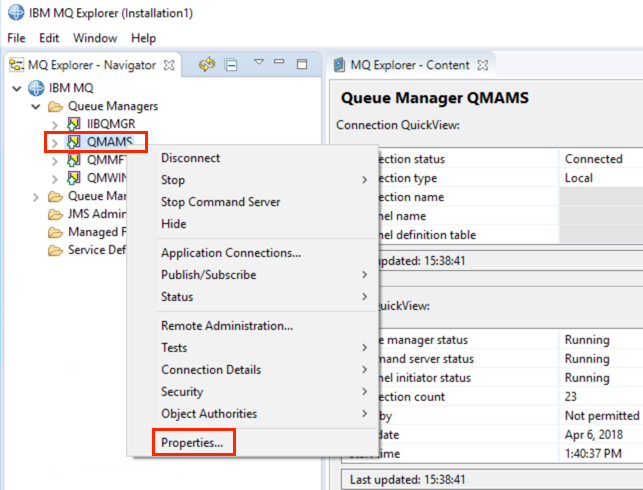Open the Window menu
Image resolution: width=643 pixels, height=490 pixels.
tap(95, 38)
